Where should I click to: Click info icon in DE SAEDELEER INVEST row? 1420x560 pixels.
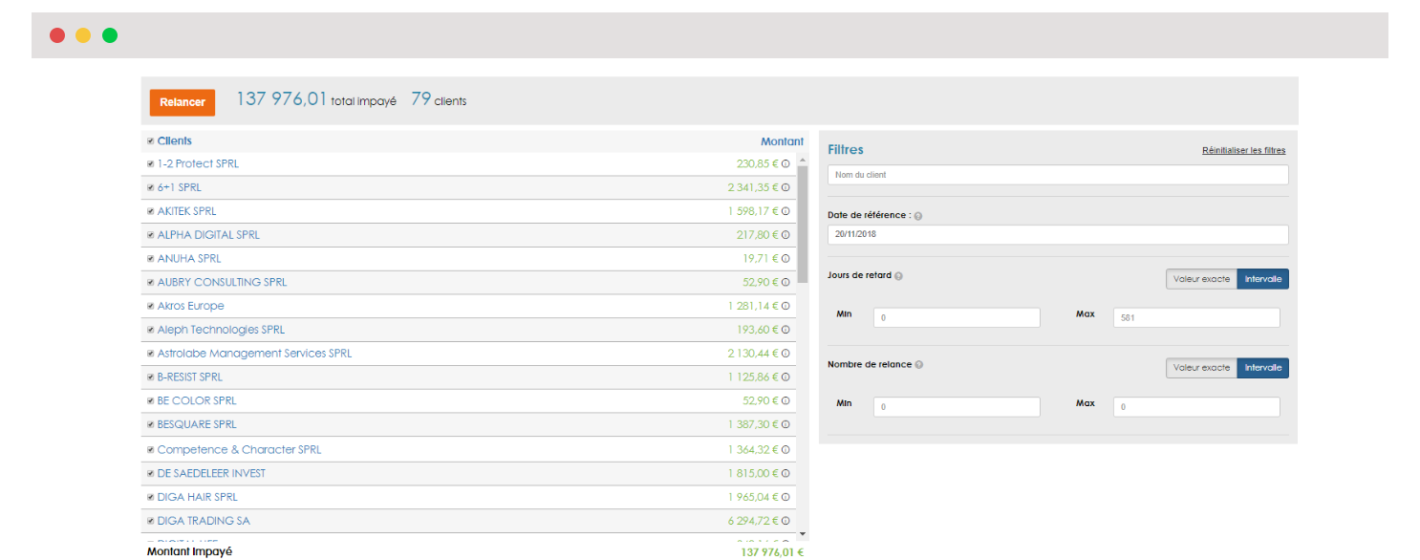786,474
